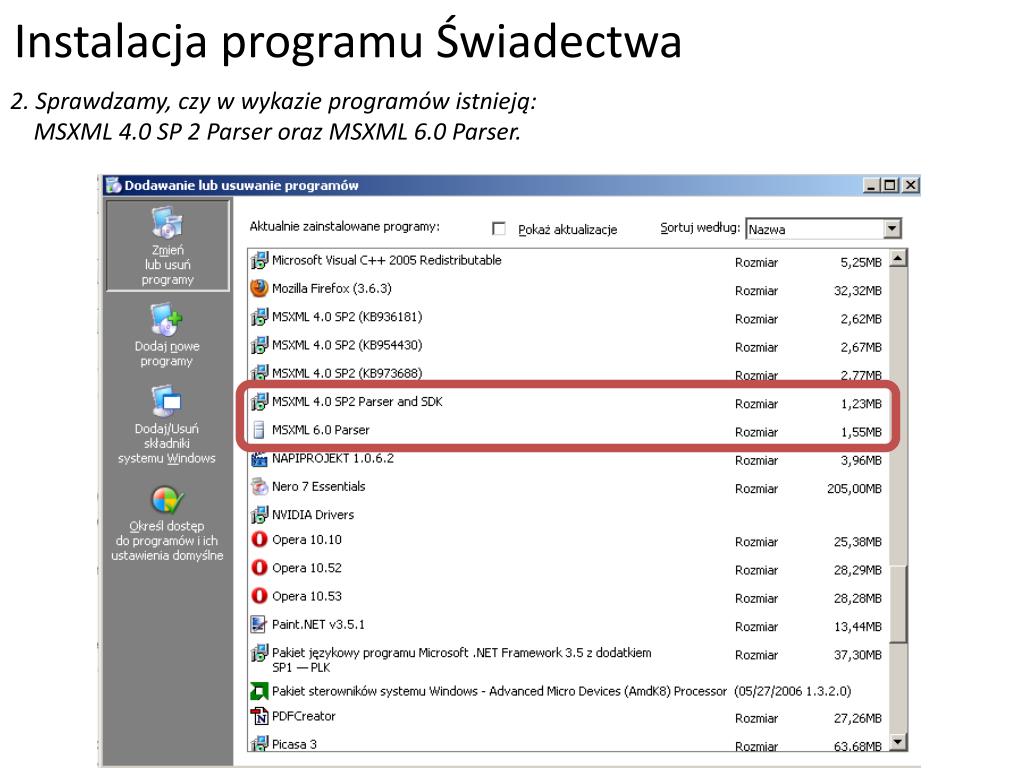This screenshot has width=1024, height=768.
Task: Click the MSXML 6.0 Parser icon
Action: tap(259, 430)
